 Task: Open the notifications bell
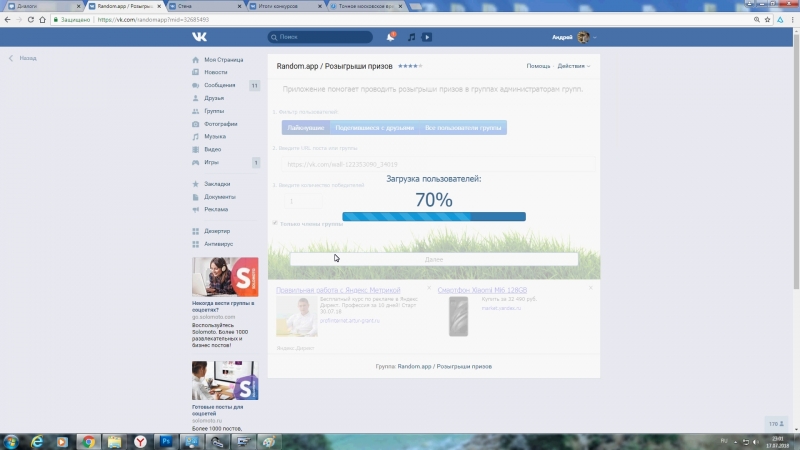tap(390, 37)
